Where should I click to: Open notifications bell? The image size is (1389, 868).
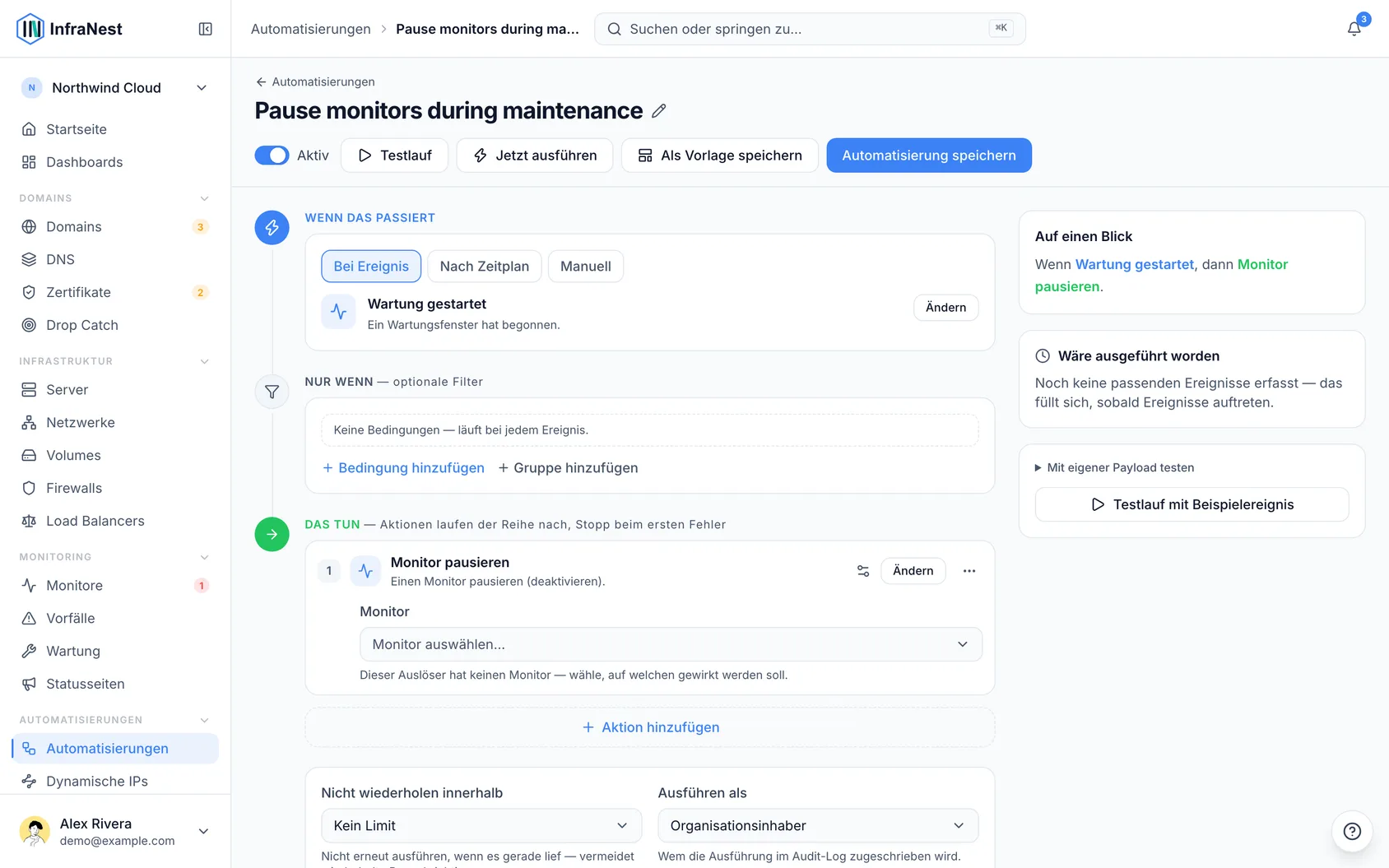(x=1354, y=29)
